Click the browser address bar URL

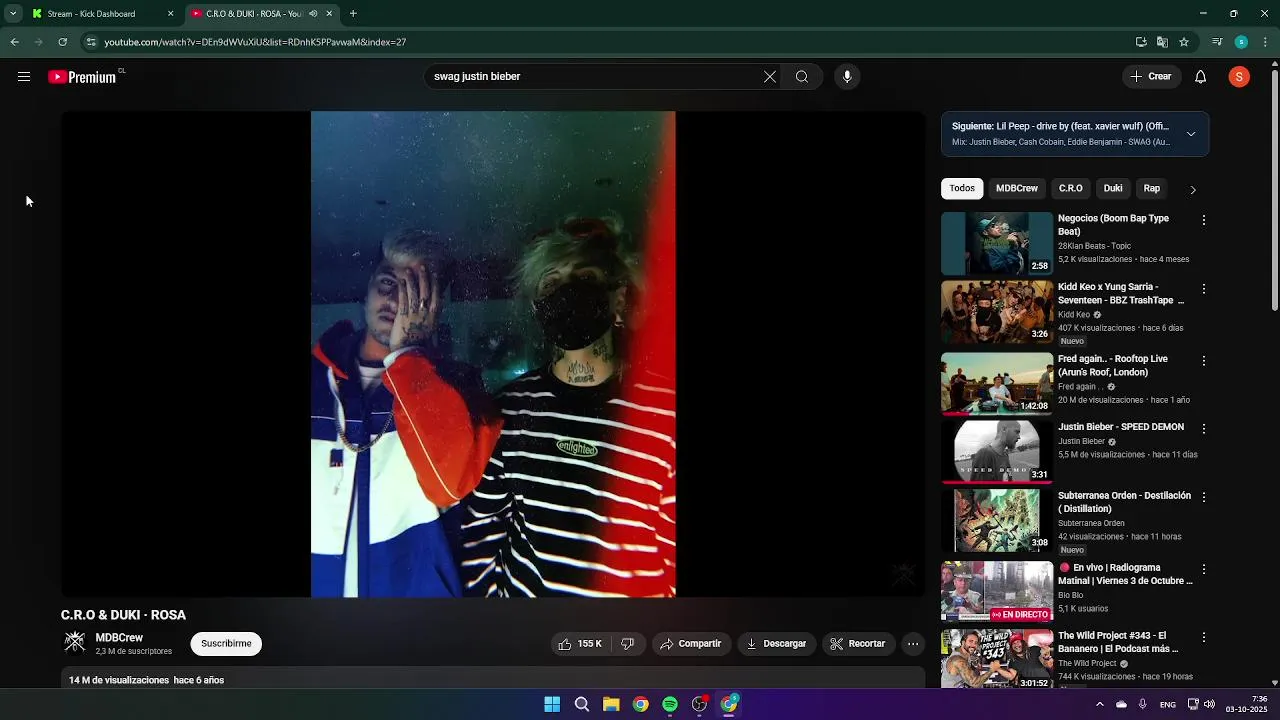(255, 42)
